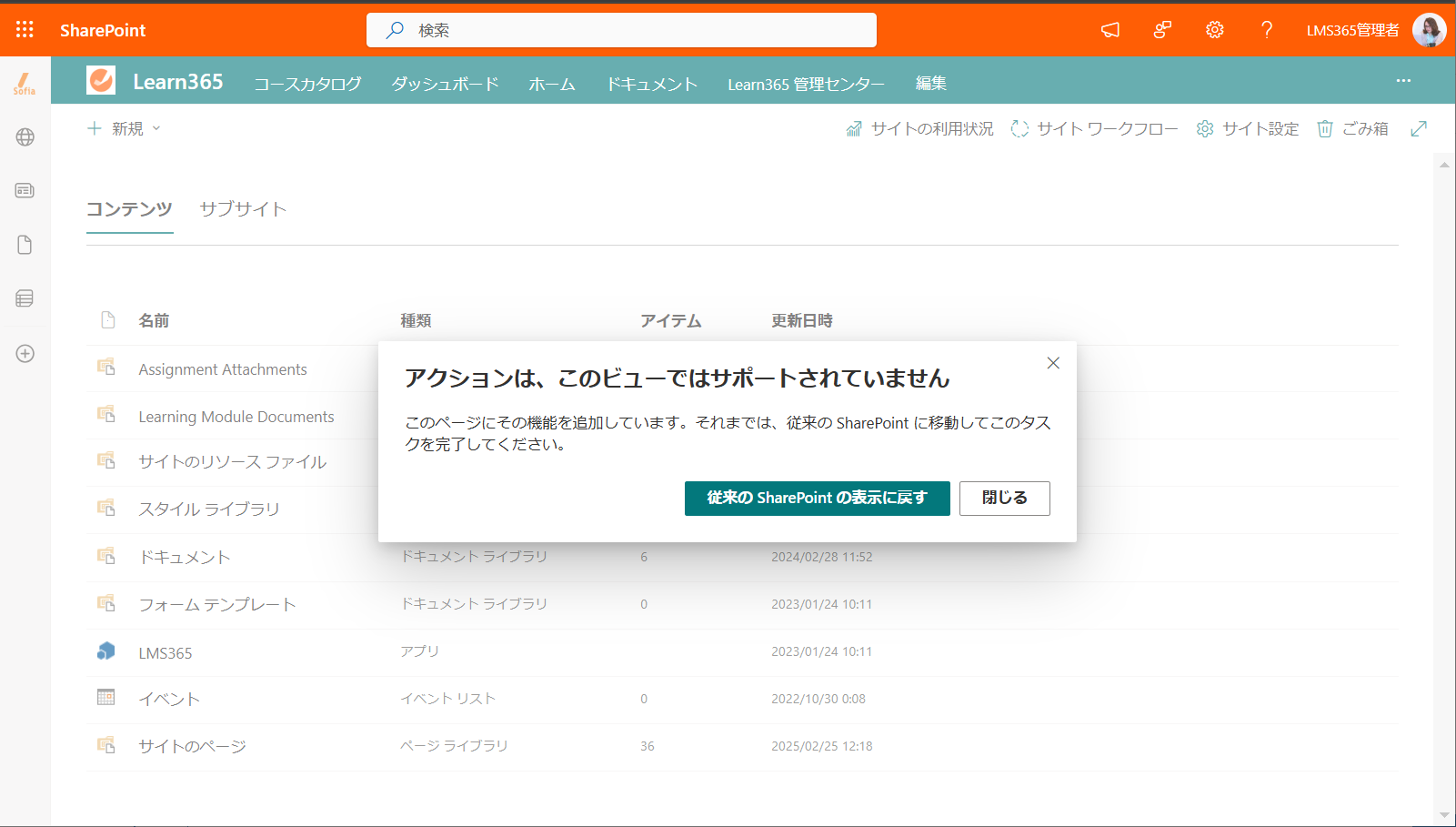The height and width of the screenshot is (827, 1456).
Task: Click 従来の SharePoint の表示に戻す button
Action: [818, 499]
